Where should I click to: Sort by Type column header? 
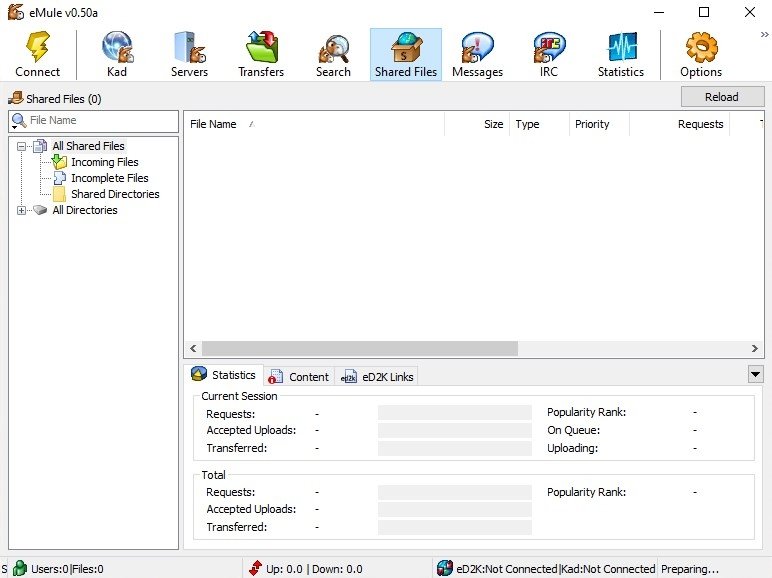(539, 124)
